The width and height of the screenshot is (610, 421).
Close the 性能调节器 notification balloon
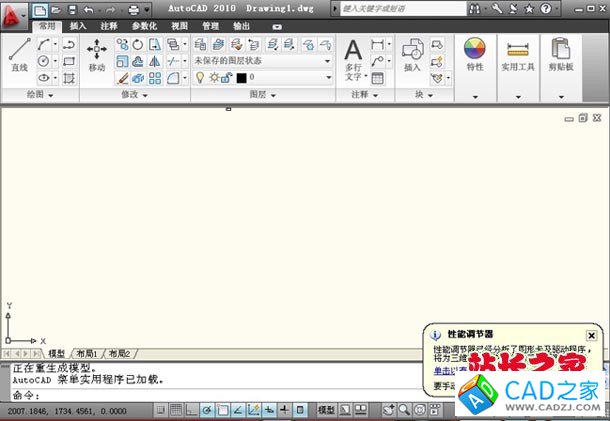pyautogui.click(x=591, y=335)
